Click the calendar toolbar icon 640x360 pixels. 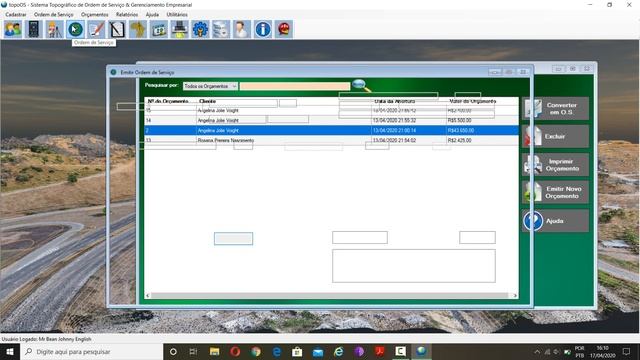click(159, 29)
